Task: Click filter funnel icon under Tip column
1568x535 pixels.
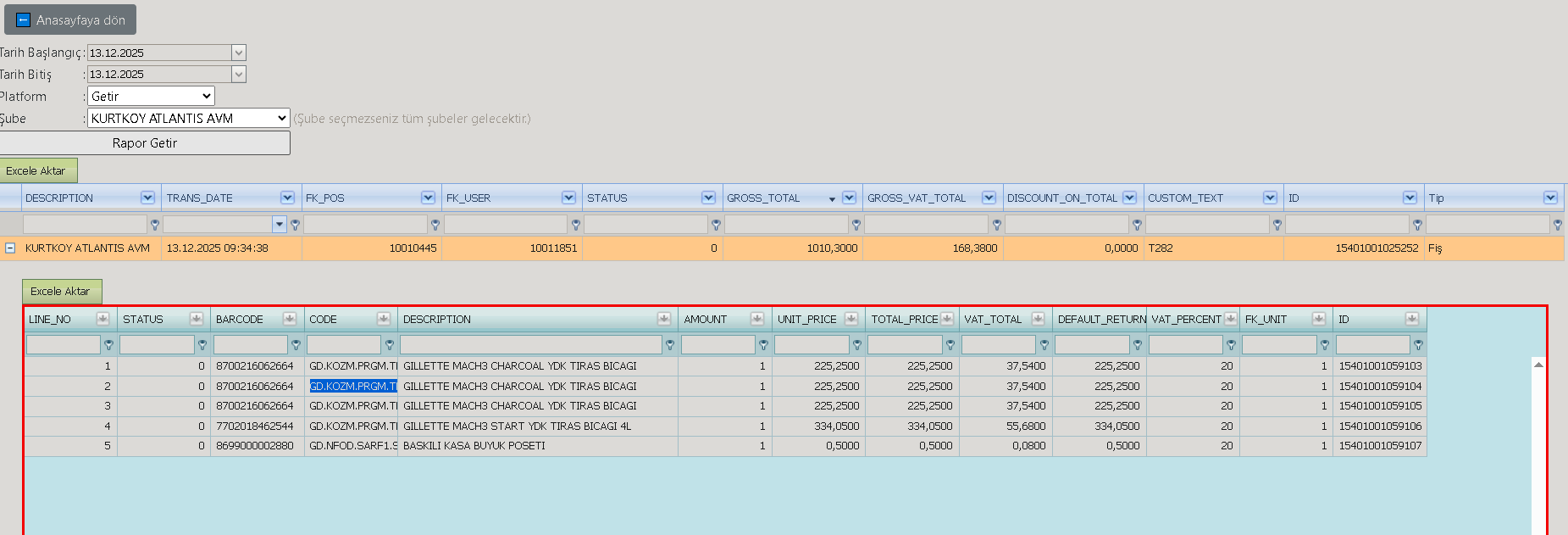Action: coord(1557,226)
